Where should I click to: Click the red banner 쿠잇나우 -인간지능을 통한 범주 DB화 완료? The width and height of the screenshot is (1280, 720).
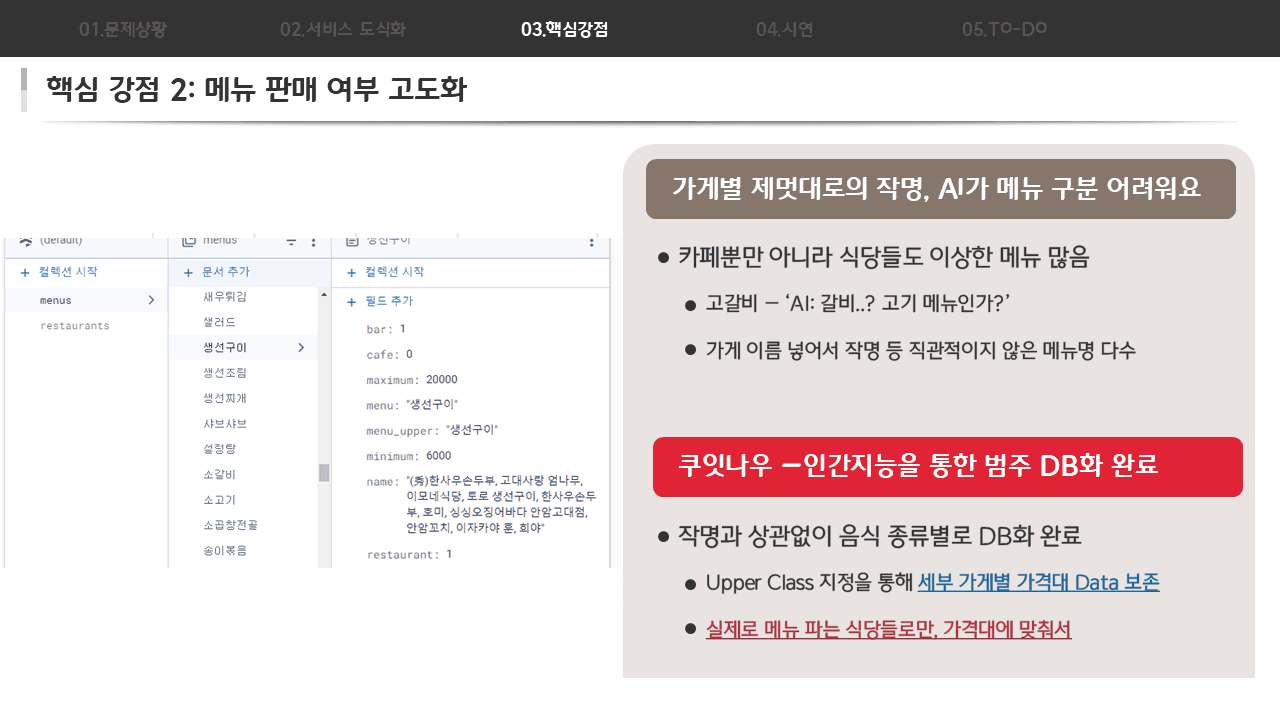coord(948,467)
